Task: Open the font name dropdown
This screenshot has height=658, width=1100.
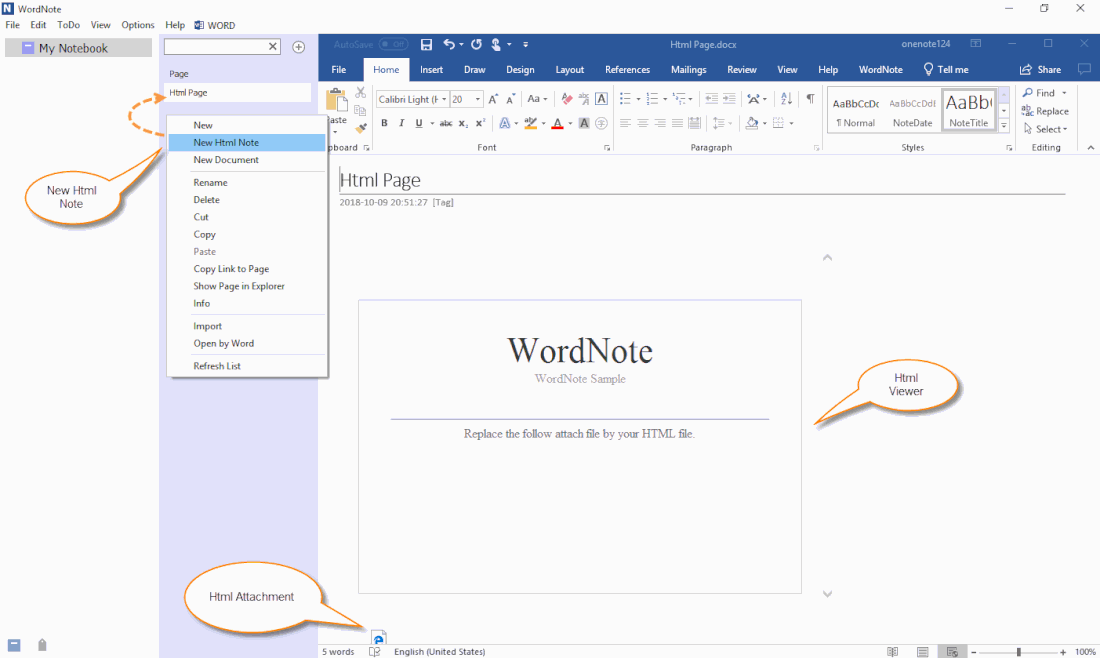Action: (x=444, y=100)
